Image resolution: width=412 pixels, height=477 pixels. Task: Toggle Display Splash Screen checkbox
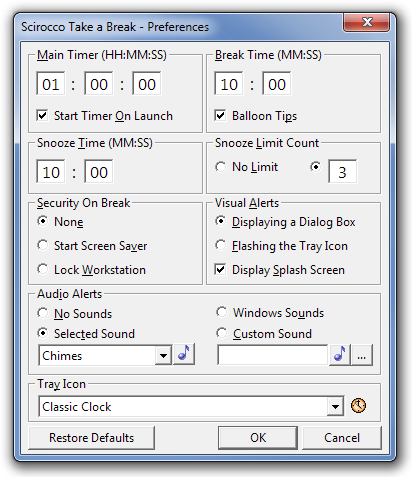point(220,269)
